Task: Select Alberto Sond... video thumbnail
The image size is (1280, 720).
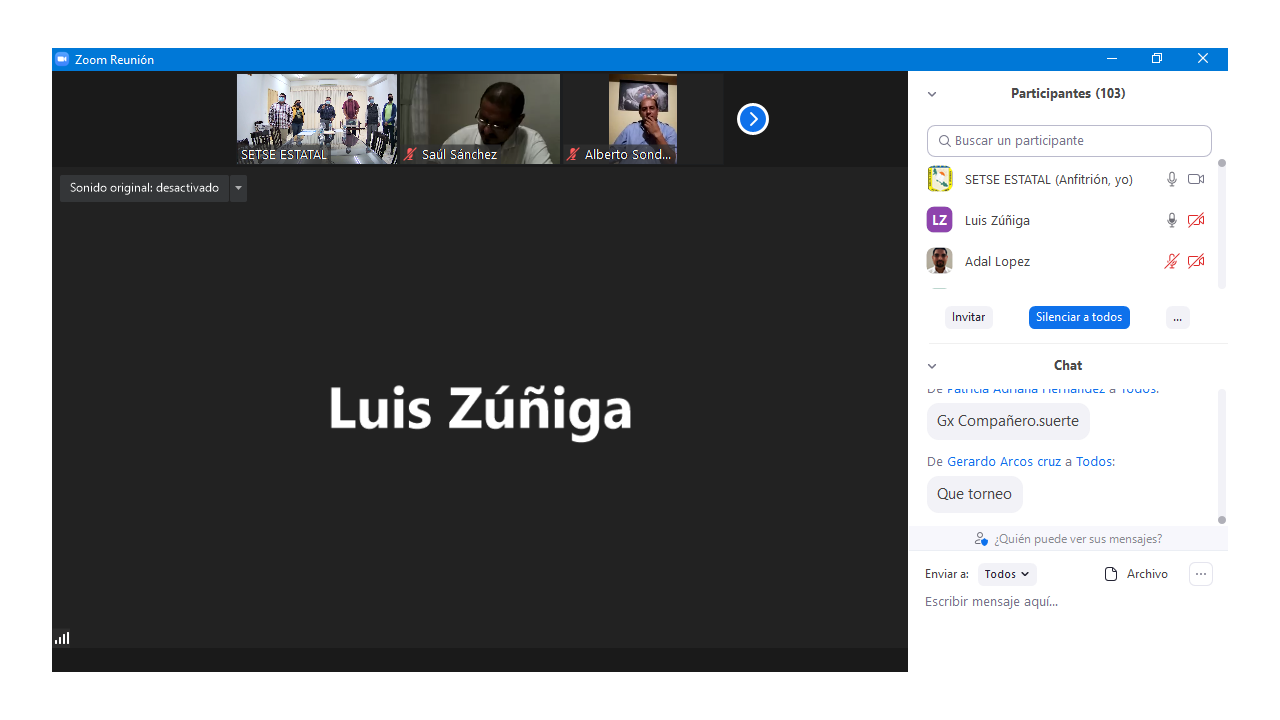Action: click(x=643, y=118)
